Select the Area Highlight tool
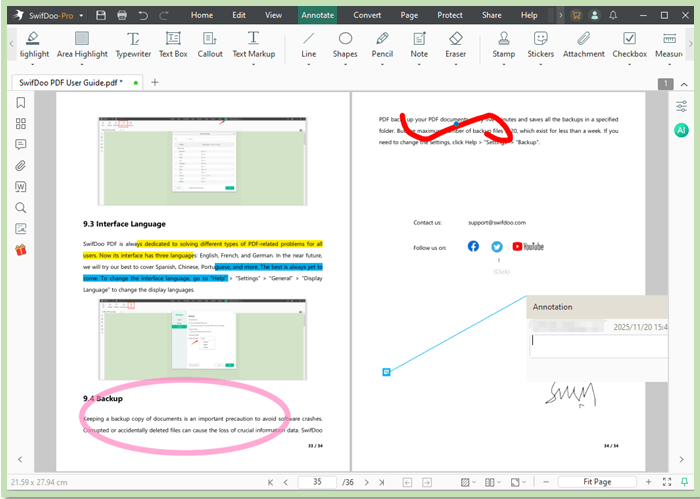Image resolution: width=700 pixels, height=499 pixels. point(82,45)
